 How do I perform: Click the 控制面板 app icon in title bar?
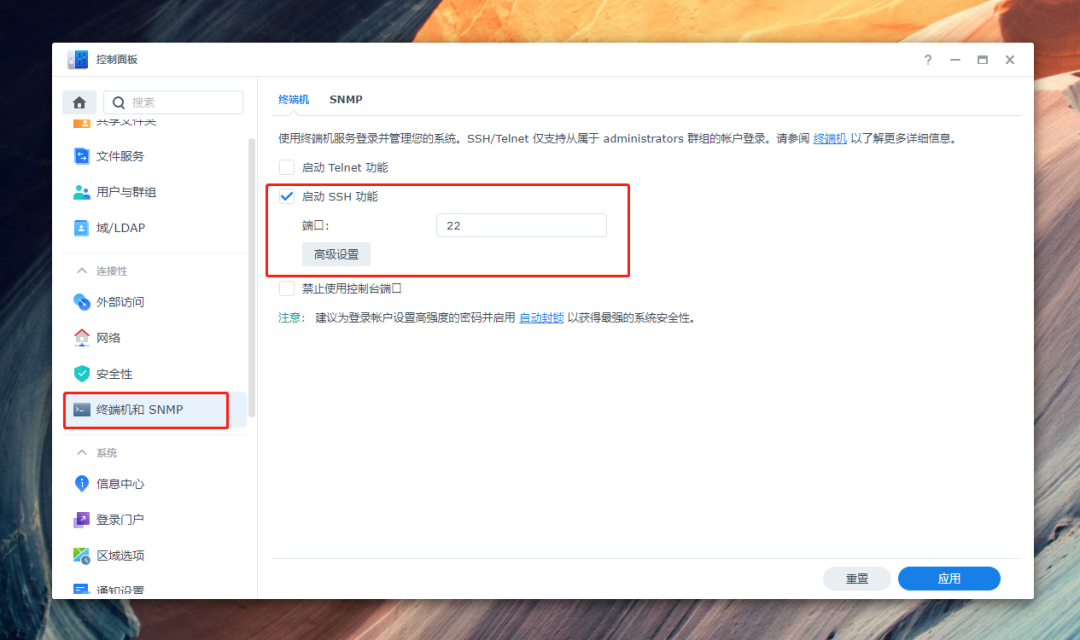pos(78,59)
